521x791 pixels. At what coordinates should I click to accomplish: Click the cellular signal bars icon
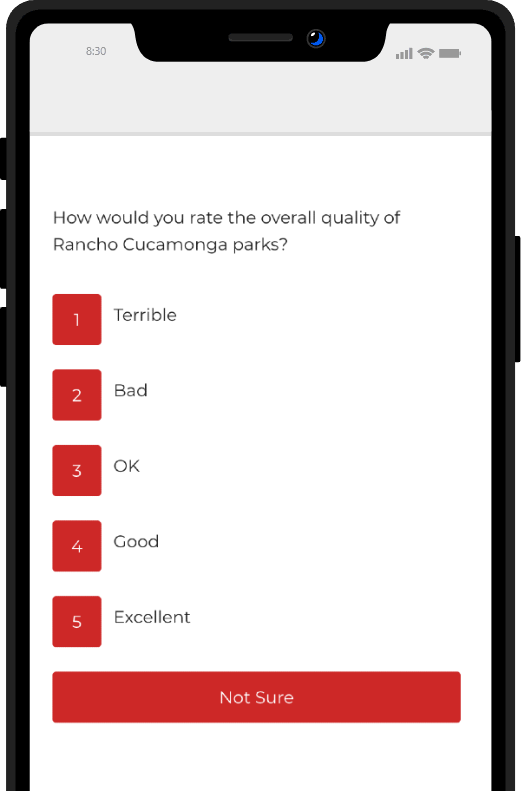coord(404,53)
